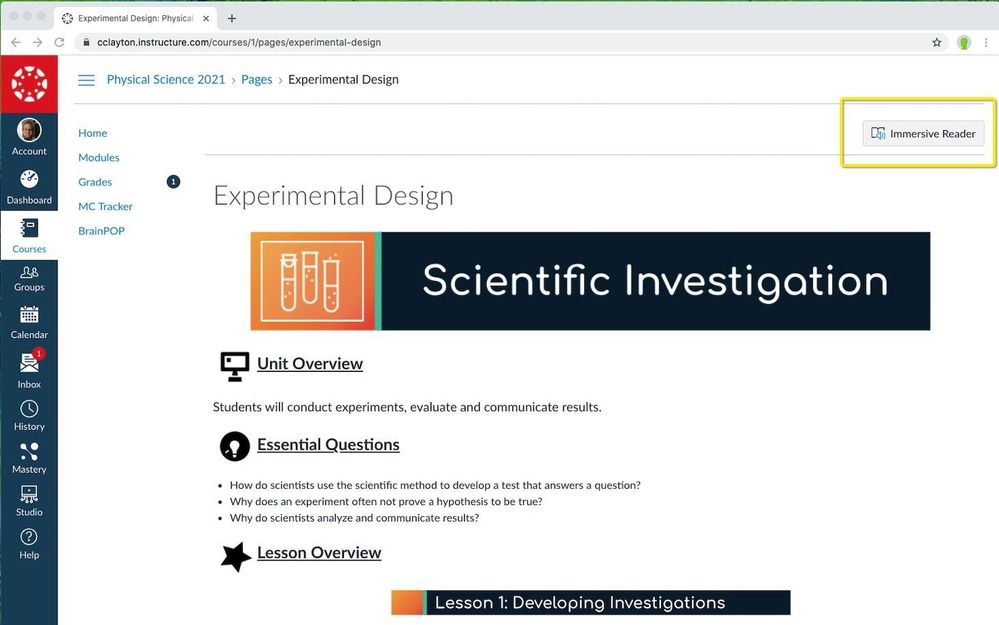Click Physical Science 2021 breadcrumb

click(x=167, y=80)
